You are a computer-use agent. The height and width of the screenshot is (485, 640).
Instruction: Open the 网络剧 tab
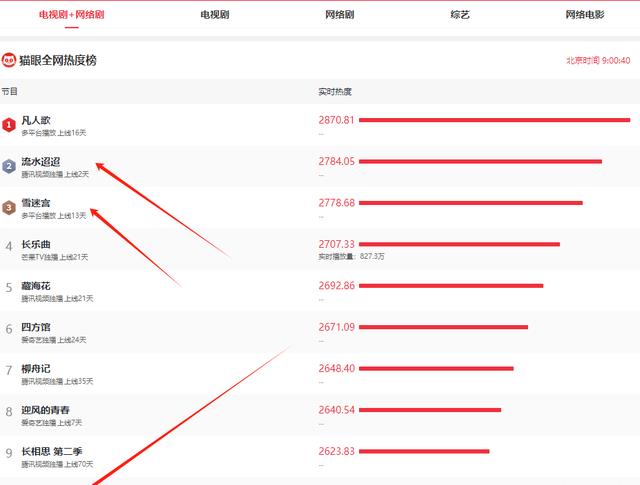339,15
